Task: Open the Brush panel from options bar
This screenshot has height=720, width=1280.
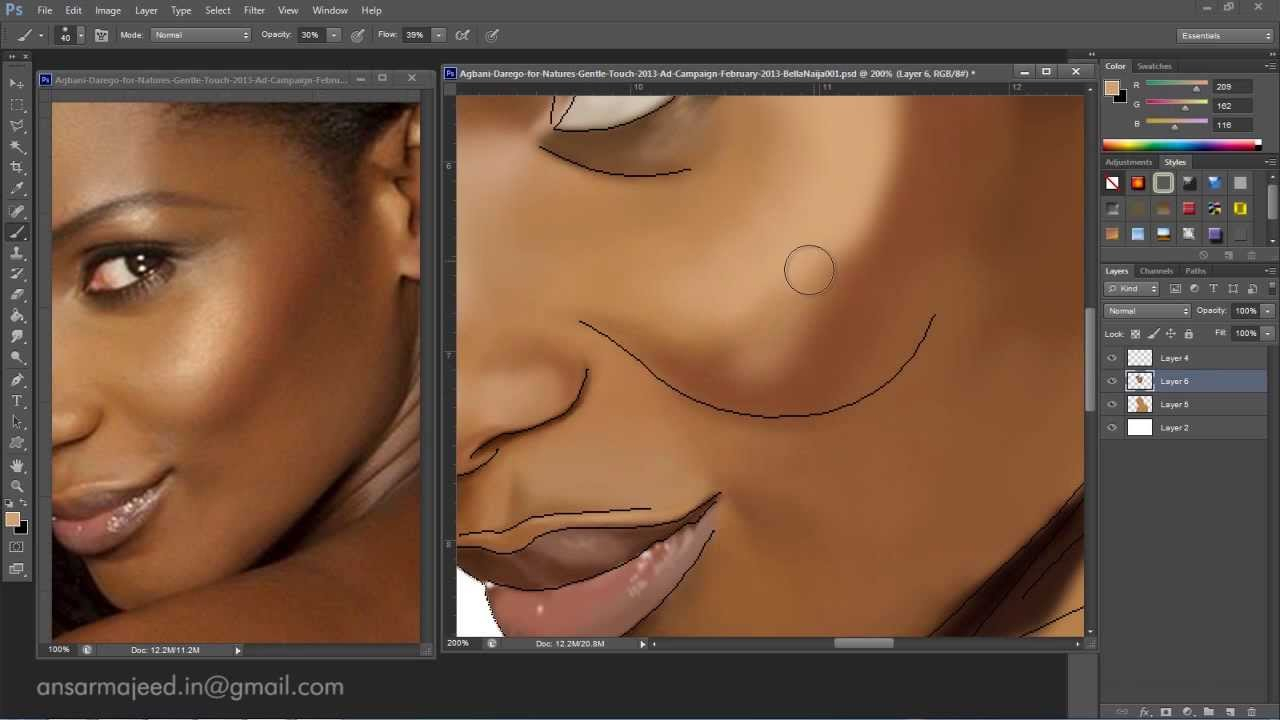Action: [101, 35]
